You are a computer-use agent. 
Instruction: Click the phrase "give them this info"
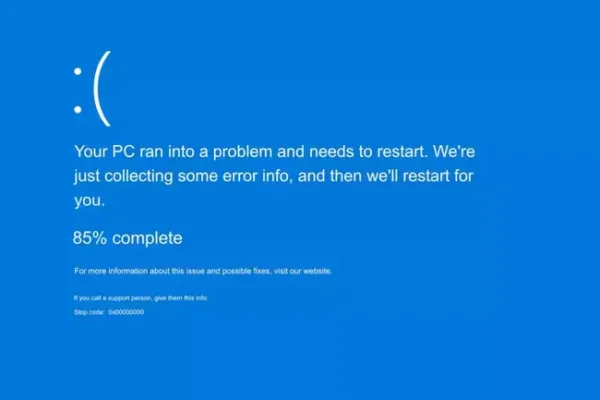[x=181, y=298]
